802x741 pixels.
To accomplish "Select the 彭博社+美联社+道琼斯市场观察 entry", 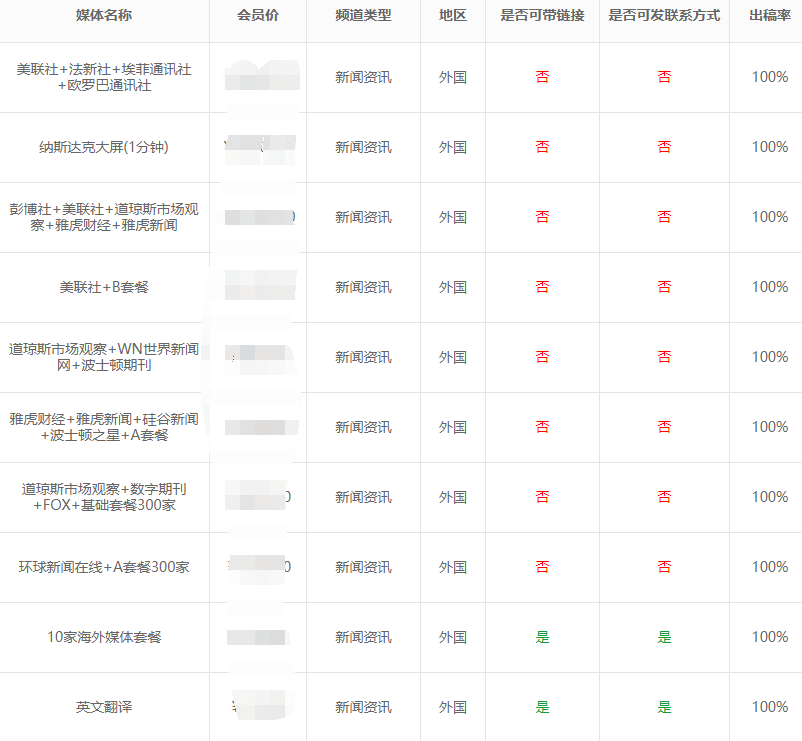I will 104,217.
